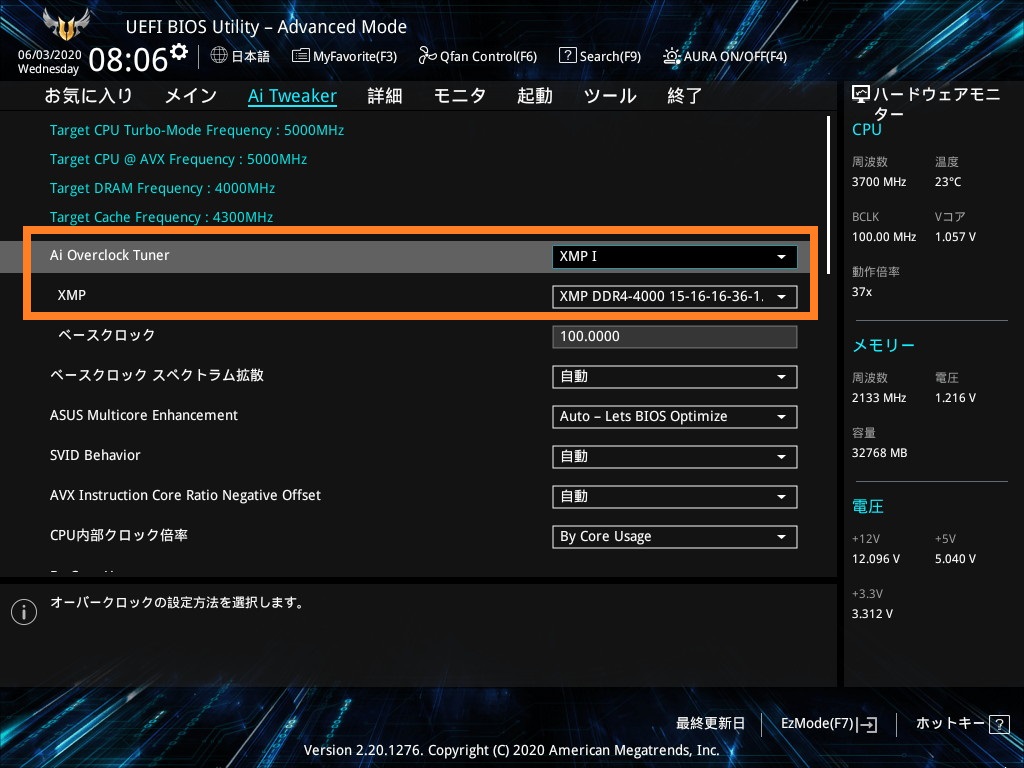The height and width of the screenshot is (768, 1024).
Task: Open the モニタ tab
Action: click(x=460, y=96)
